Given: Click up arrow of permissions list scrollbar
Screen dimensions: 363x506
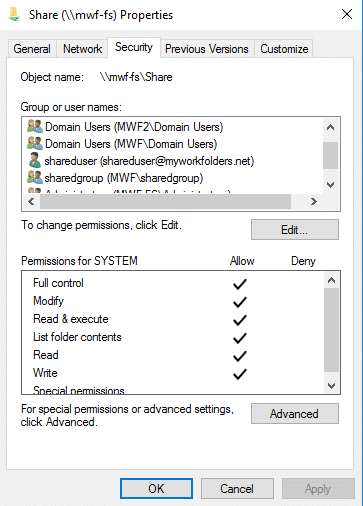Looking at the screenshot, I should click(x=332, y=280).
